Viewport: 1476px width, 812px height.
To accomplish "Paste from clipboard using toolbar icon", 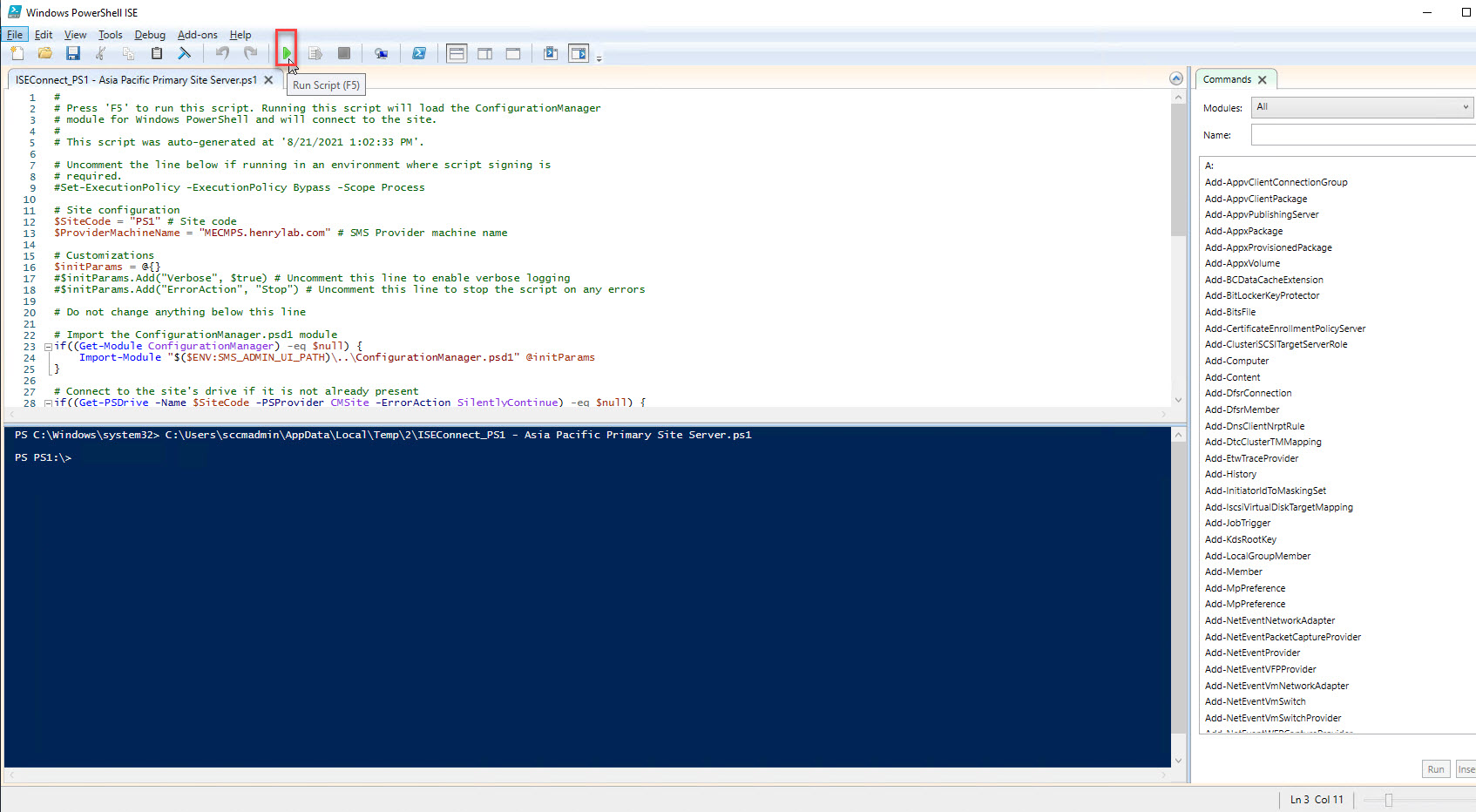I will click(157, 53).
